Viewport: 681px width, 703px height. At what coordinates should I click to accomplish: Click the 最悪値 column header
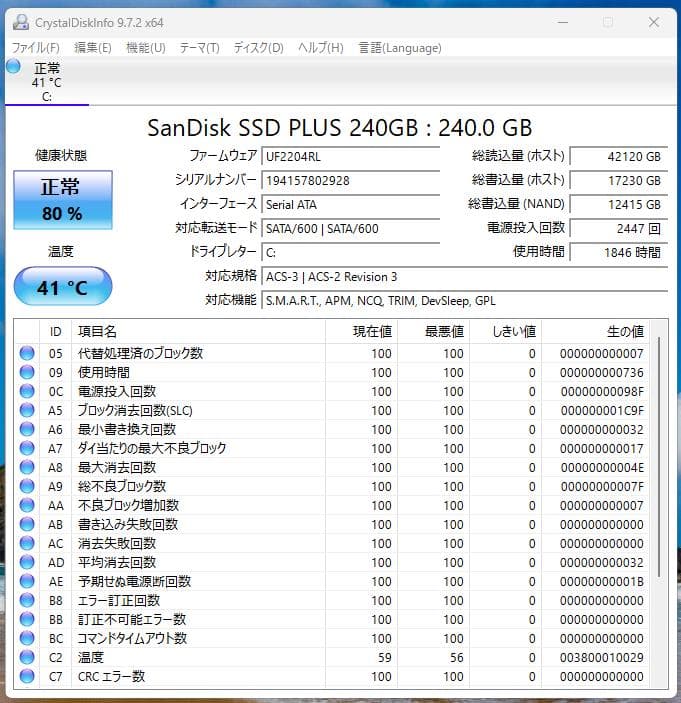tap(434, 331)
